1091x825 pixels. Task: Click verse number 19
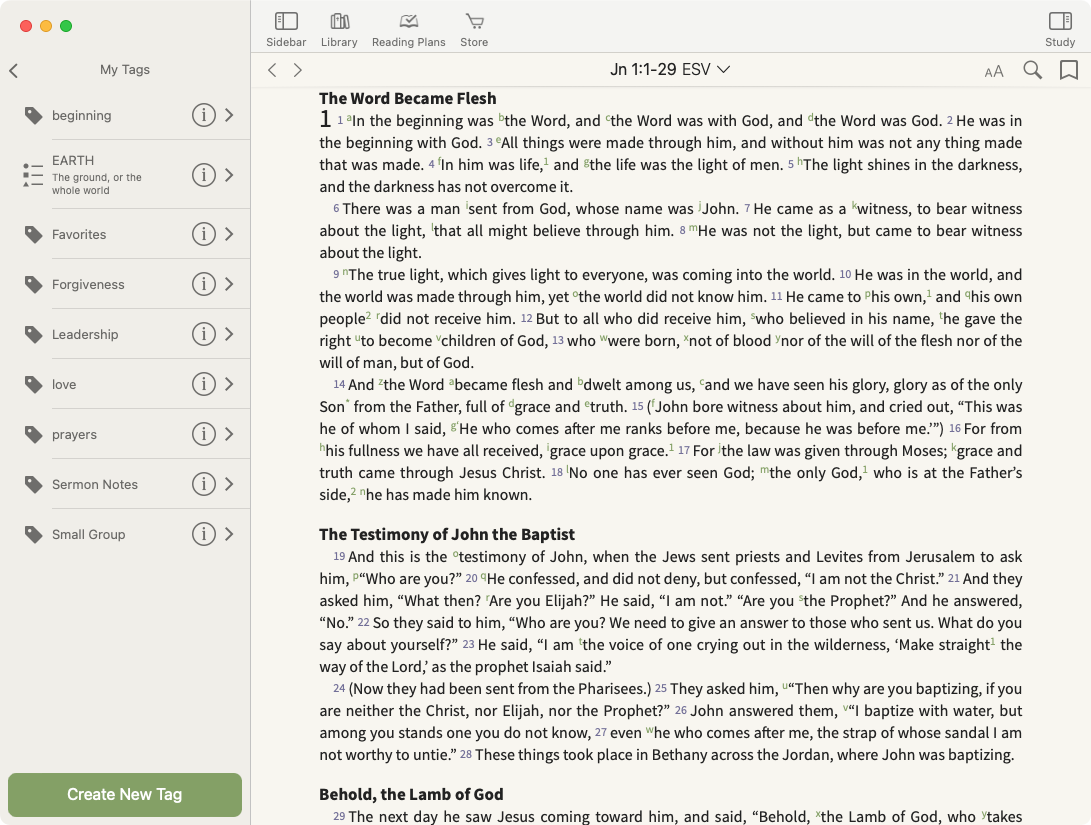coord(339,556)
